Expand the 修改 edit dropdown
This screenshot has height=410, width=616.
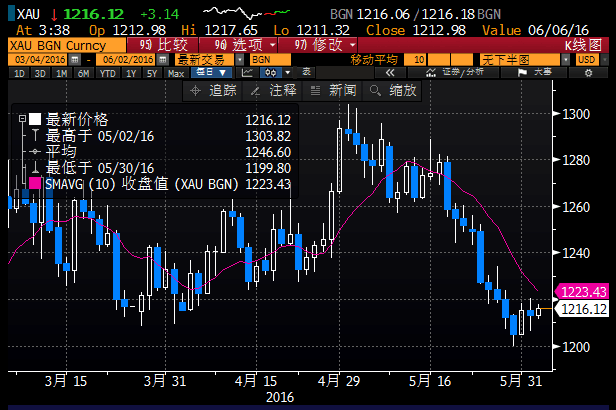(x=323, y=45)
